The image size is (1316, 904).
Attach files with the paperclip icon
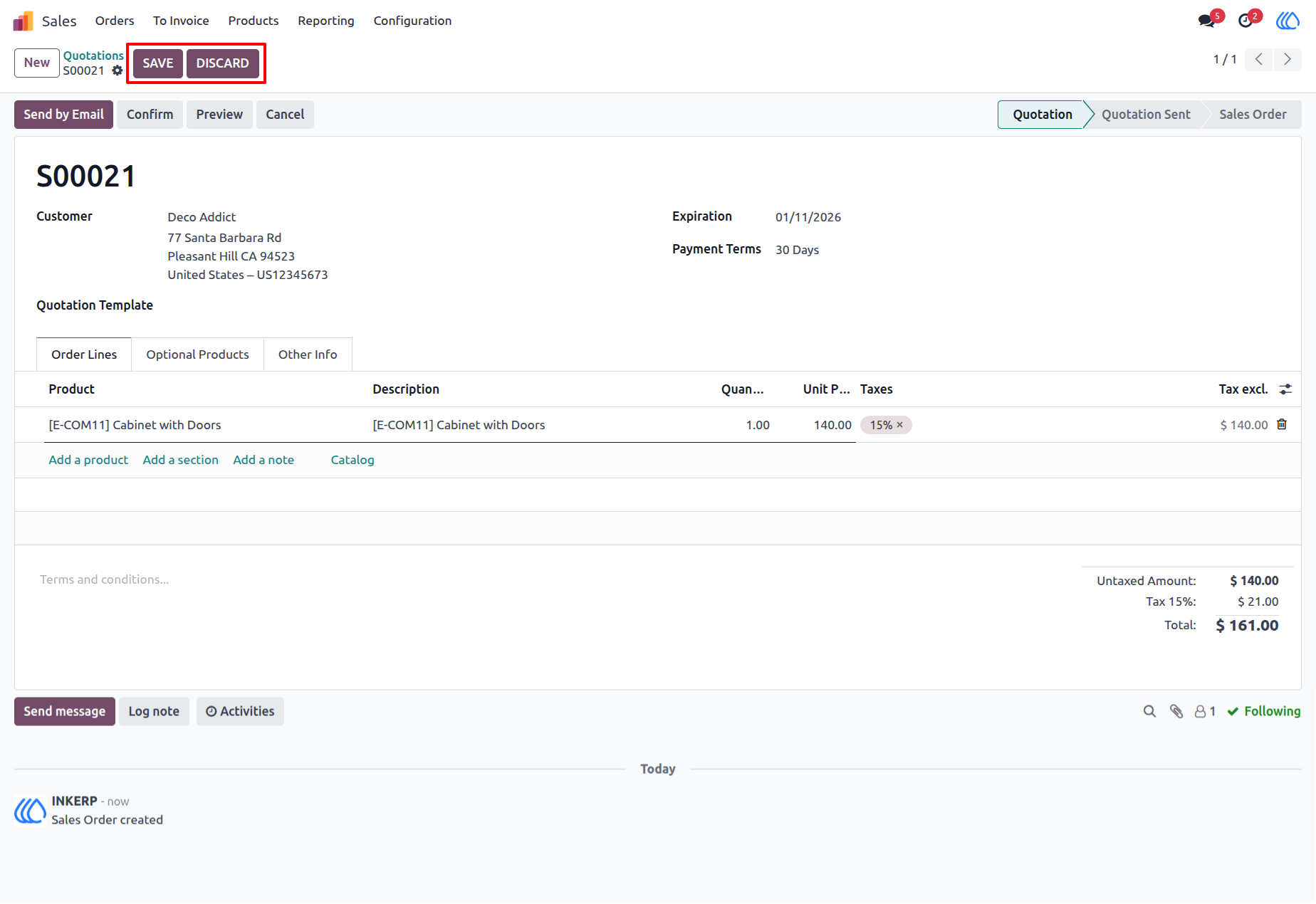[x=1176, y=711]
